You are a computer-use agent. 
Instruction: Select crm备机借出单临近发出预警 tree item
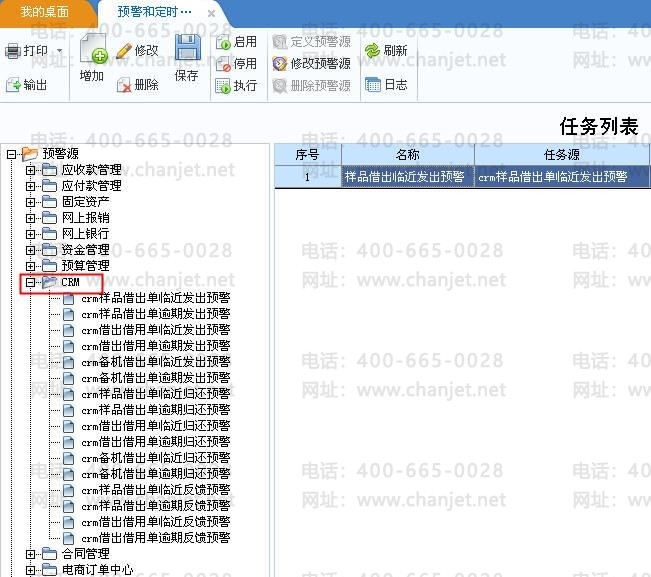click(156, 362)
